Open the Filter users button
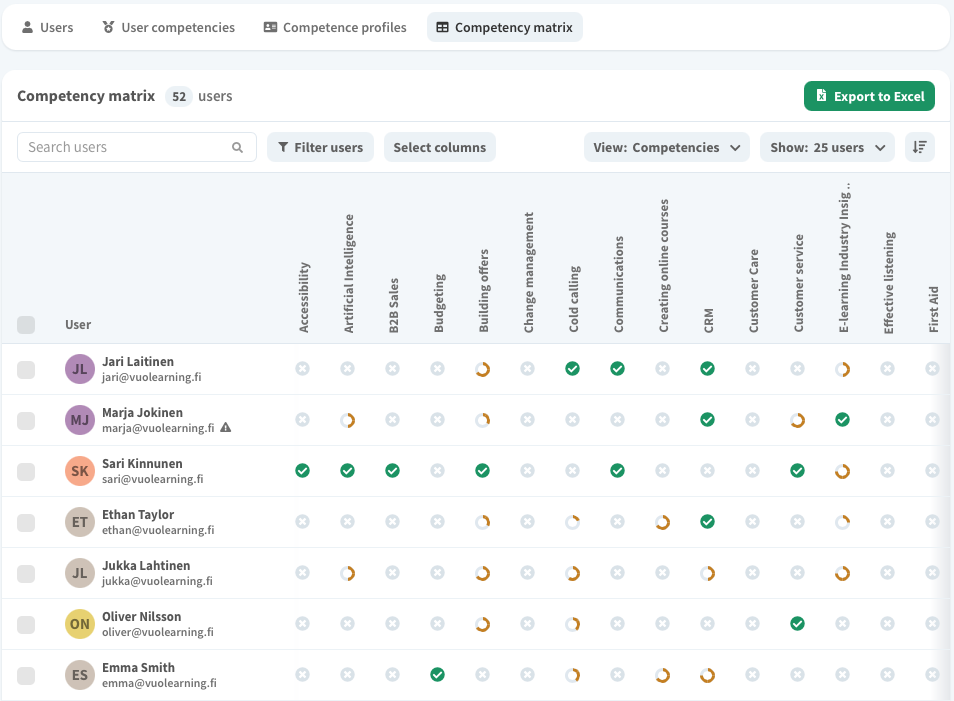The width and height of the screenshot is (954, 701). coord(320,147)
